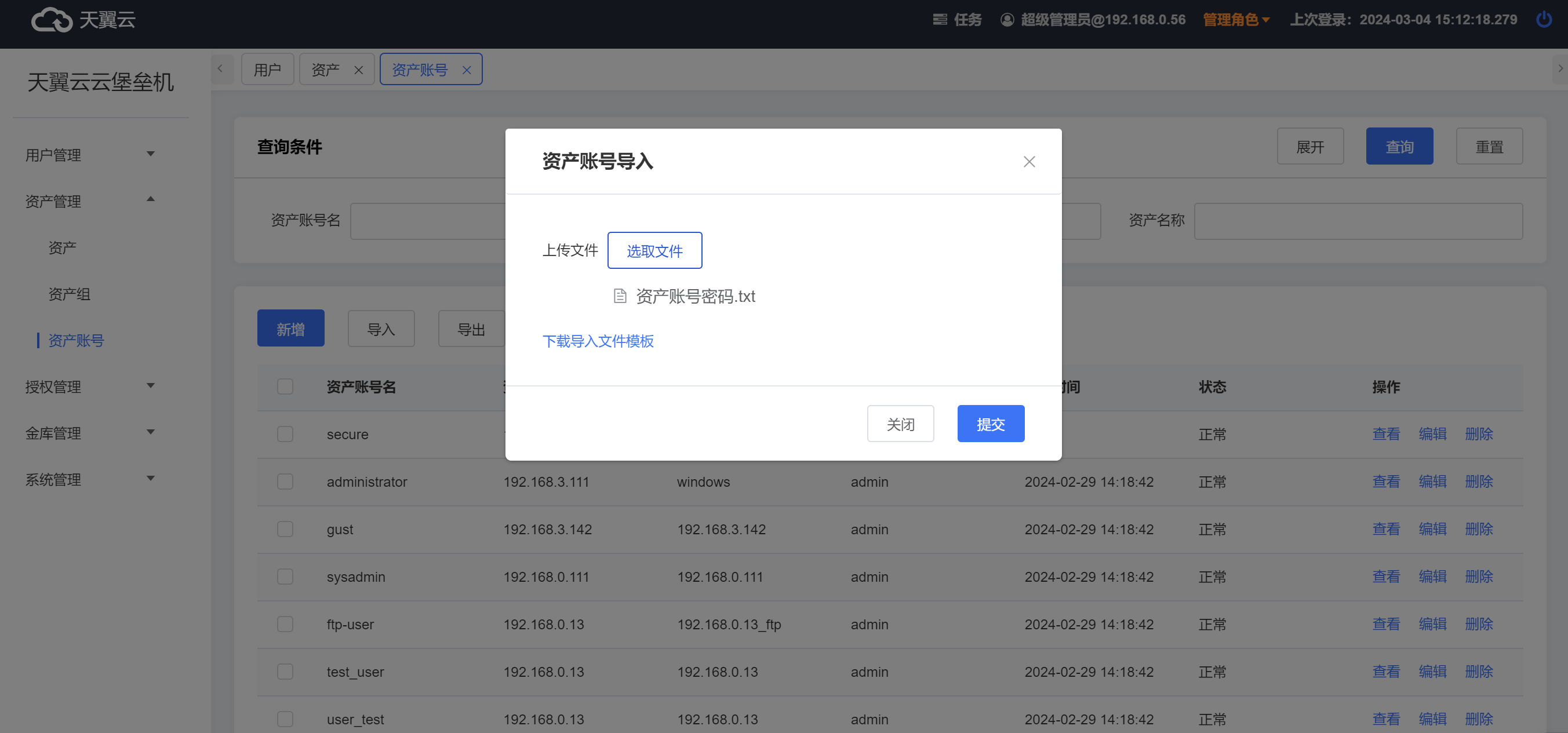Click the 重置 button

pyautogui.click(x=1490, y=147)
